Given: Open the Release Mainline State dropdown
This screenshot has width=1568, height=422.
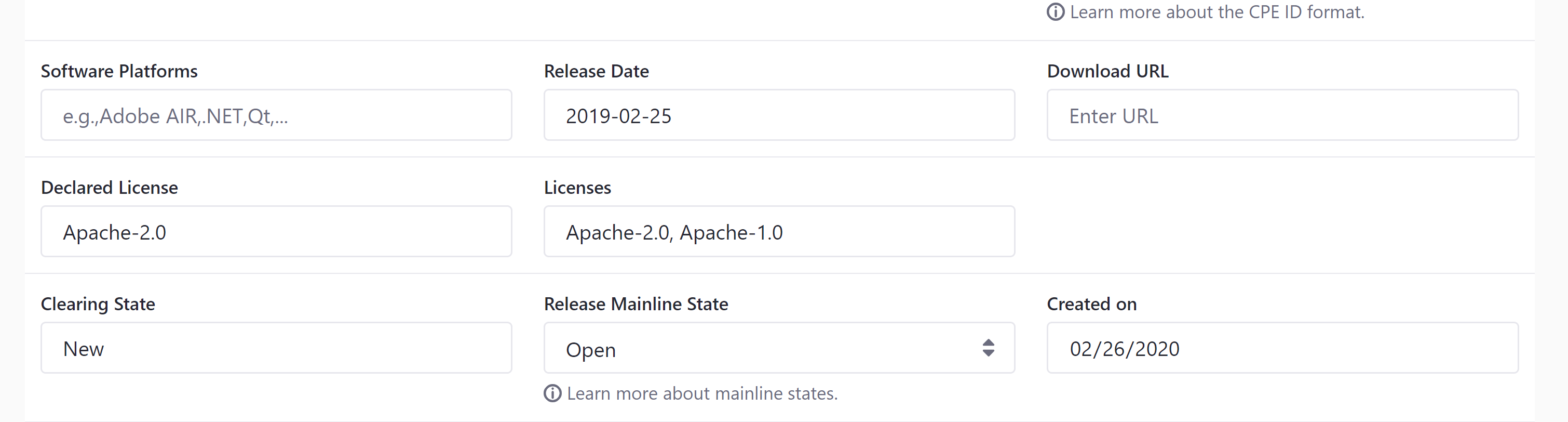Looking at the screenshot, I should click(x=779, y=348).
